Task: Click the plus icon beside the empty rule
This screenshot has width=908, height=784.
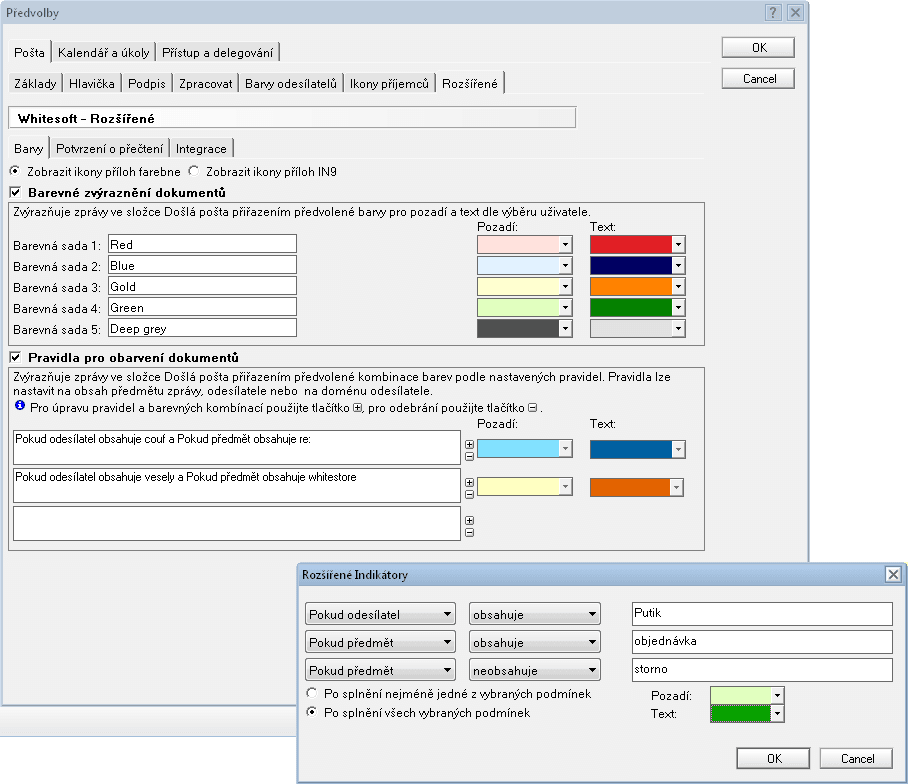Action: click(470, 520)
